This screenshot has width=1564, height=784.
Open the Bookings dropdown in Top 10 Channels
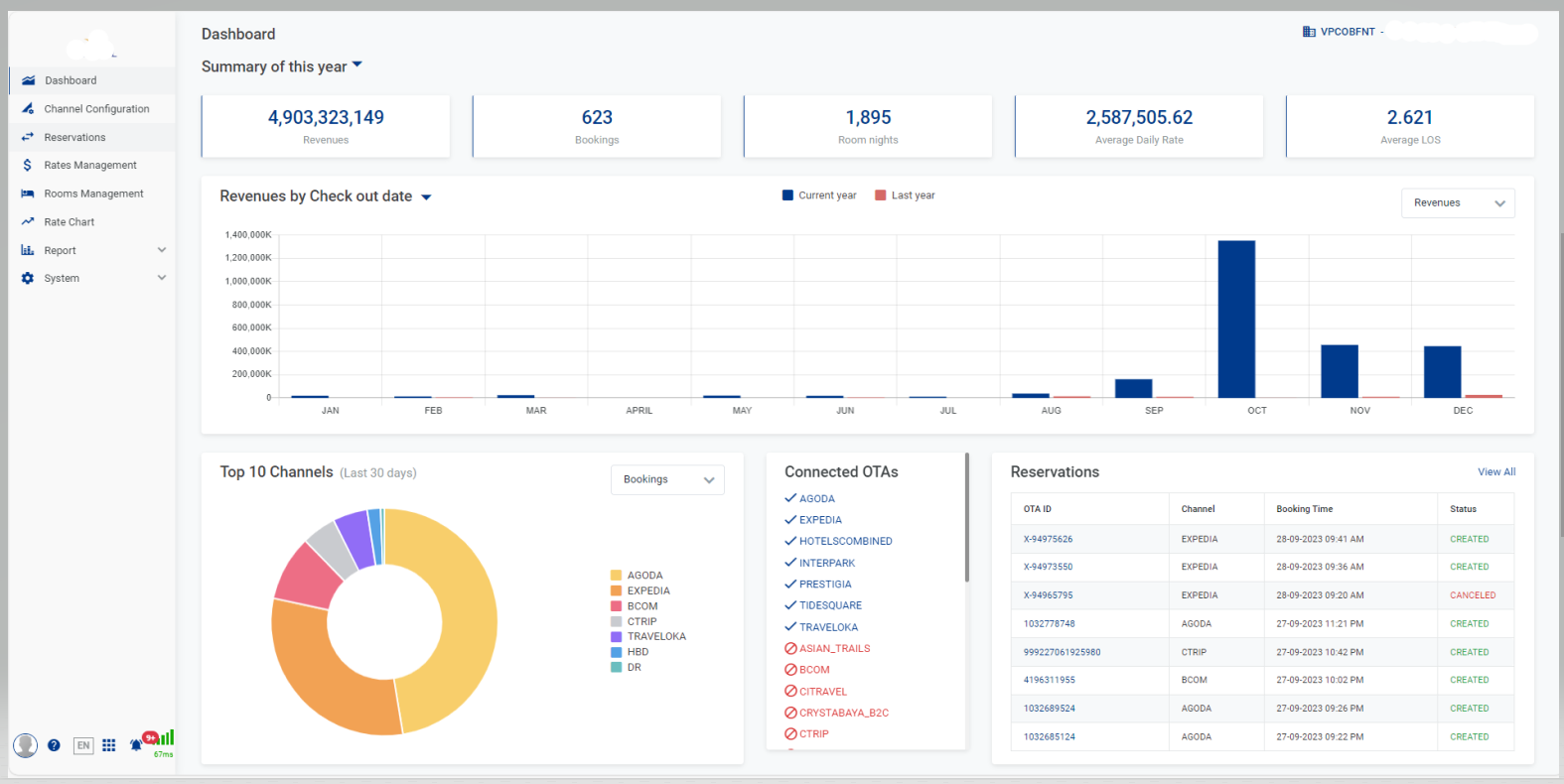pyautogui.click(x=666, y=479)
